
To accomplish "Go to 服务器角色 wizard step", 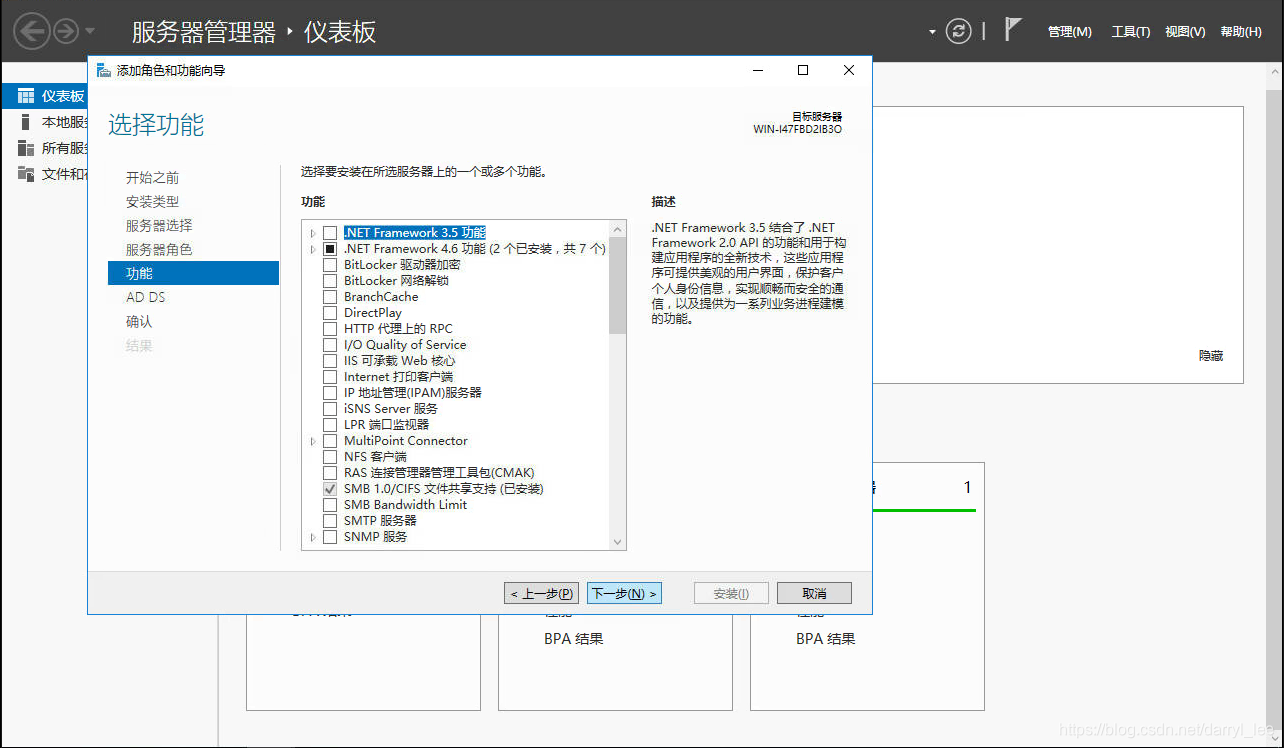I will 159,250.
